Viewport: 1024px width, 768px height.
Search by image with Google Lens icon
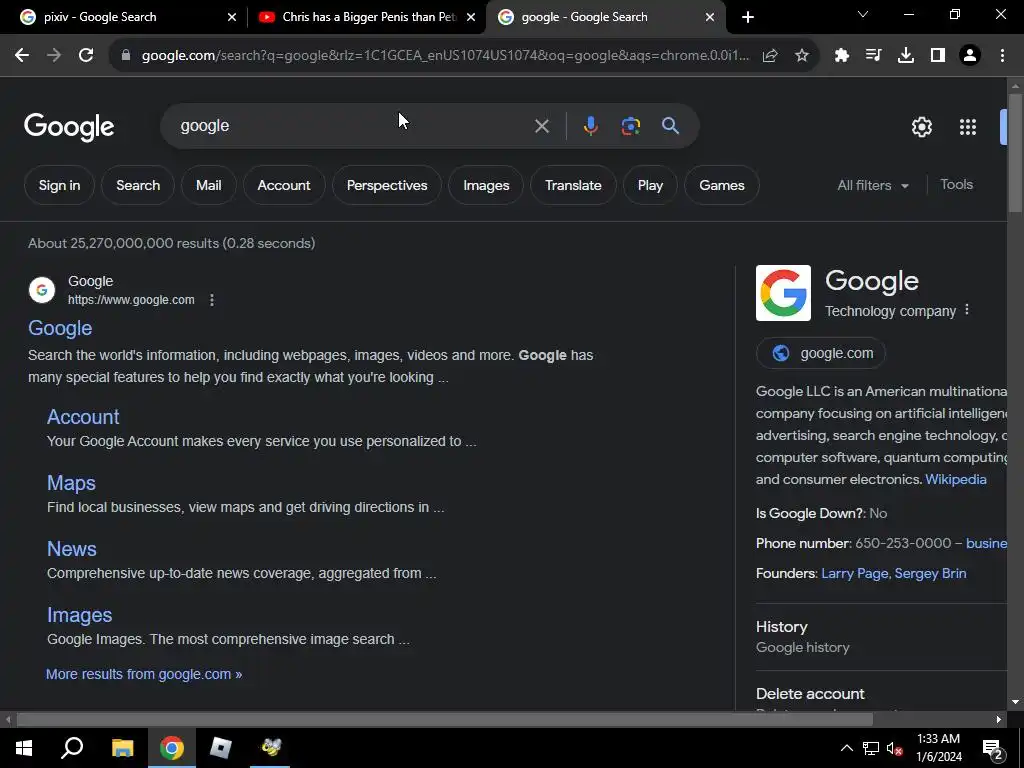coord(630,126)
